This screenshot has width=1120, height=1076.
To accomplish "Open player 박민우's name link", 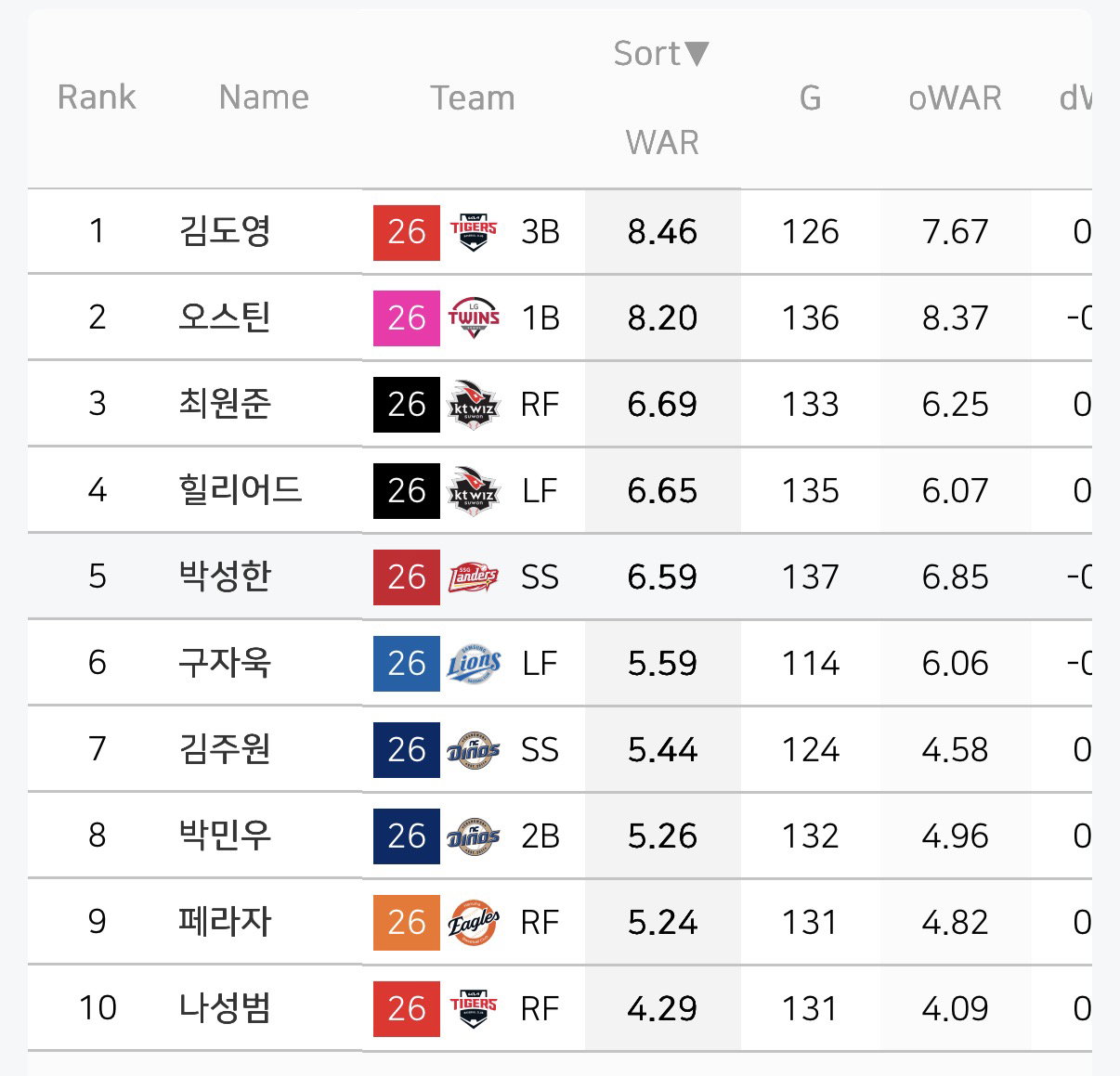I will coord(225,835).
